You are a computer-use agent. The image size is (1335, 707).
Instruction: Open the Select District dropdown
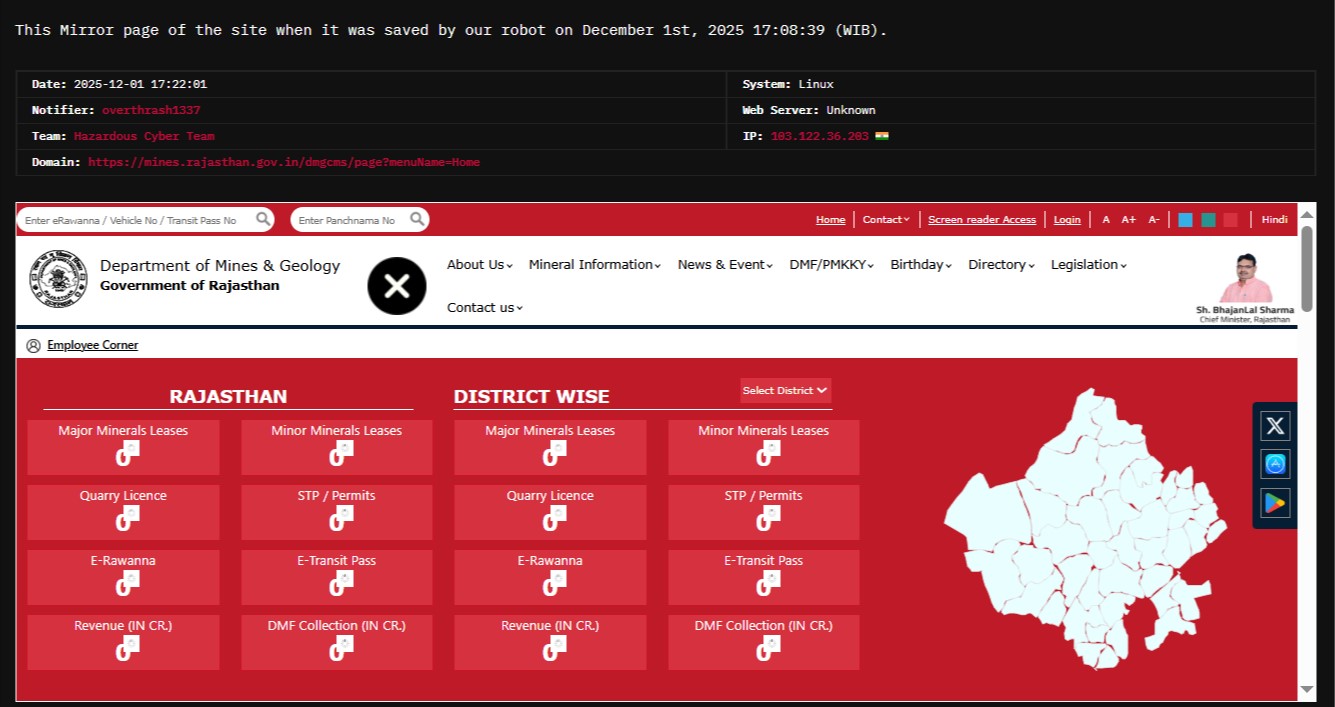click(x=785, y=391)
